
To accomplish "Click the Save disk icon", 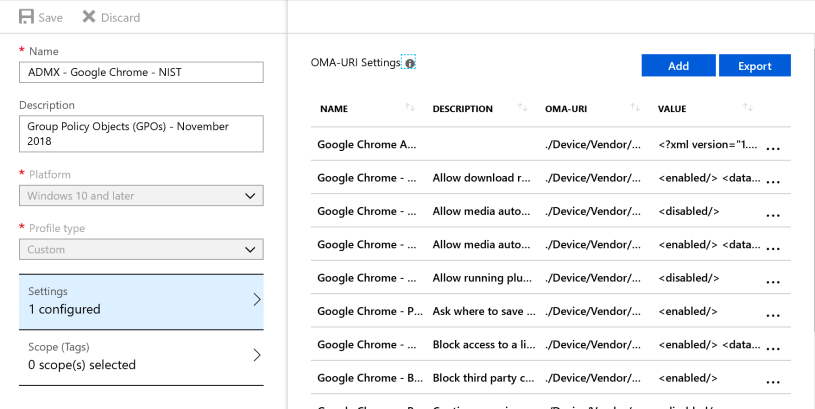I will [x=26, y=17].
